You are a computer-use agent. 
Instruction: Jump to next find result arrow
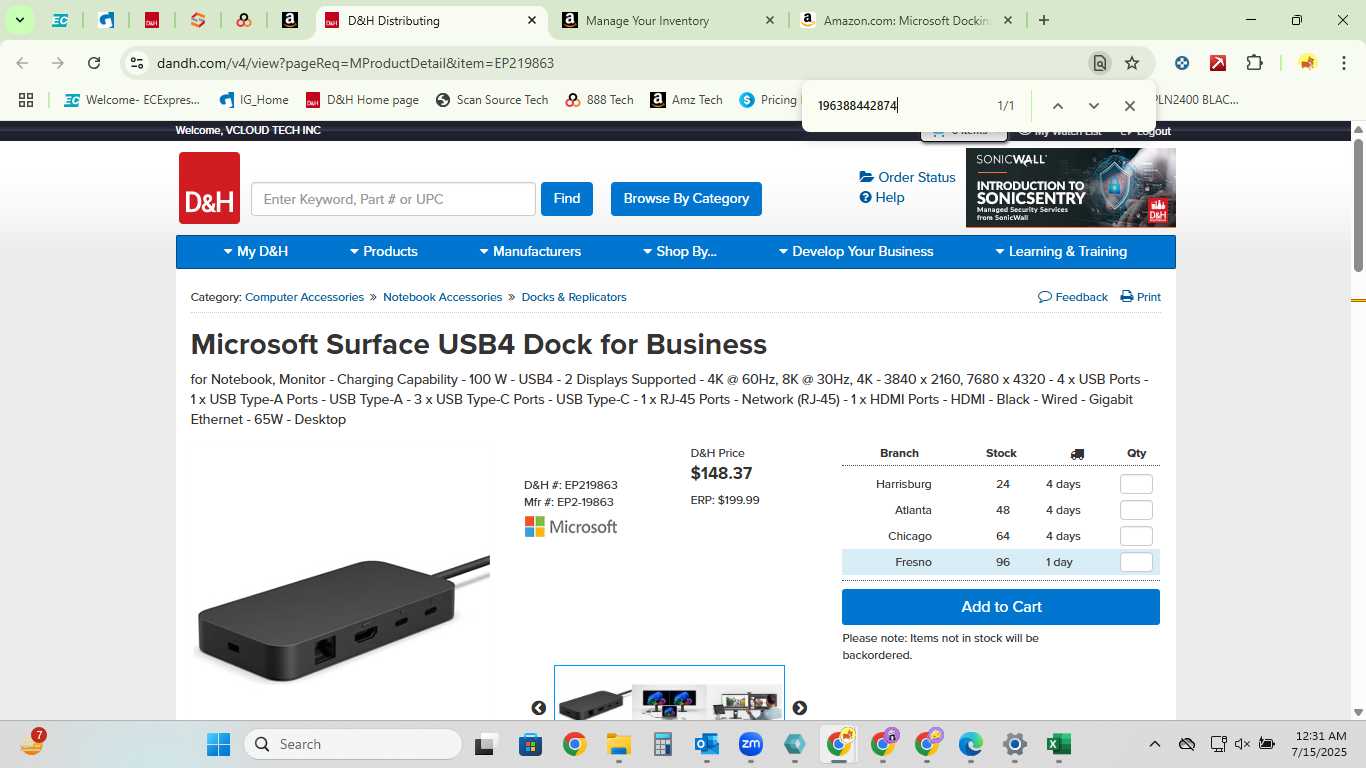click(1094, 106)
